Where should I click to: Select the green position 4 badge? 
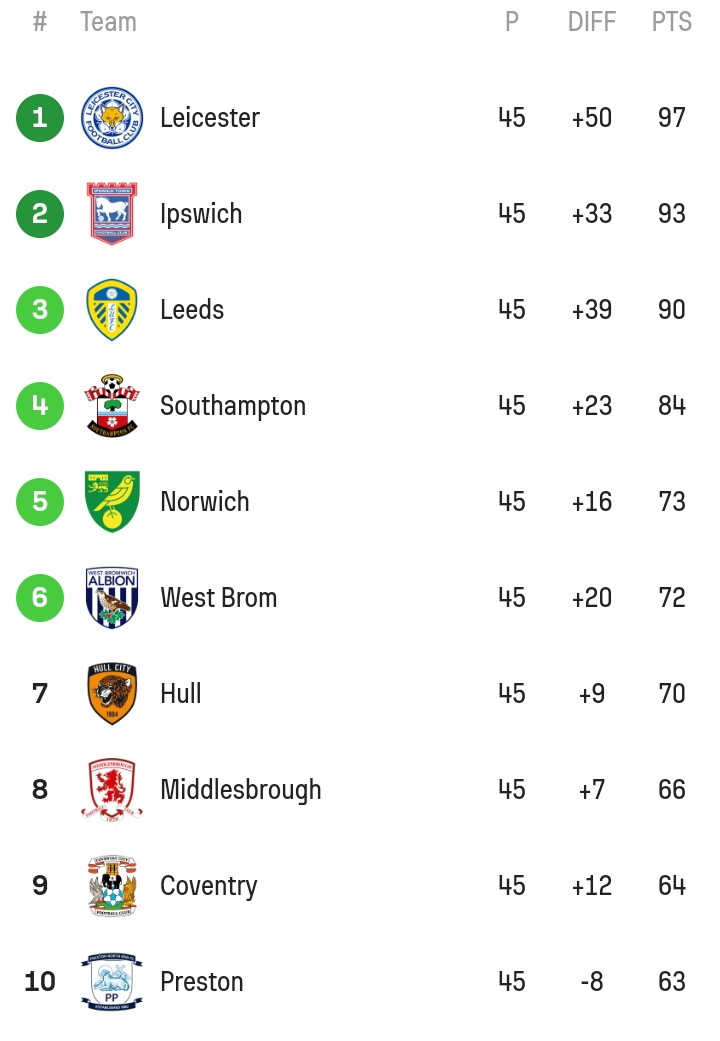pos(40,405)
